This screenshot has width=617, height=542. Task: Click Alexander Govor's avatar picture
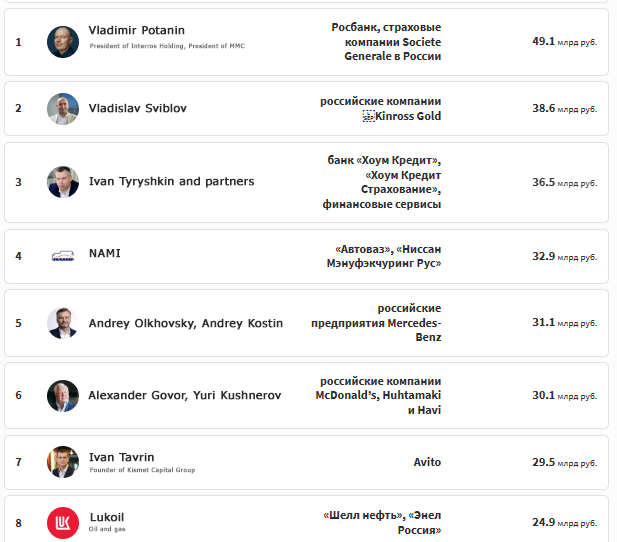tap(63, 396)
